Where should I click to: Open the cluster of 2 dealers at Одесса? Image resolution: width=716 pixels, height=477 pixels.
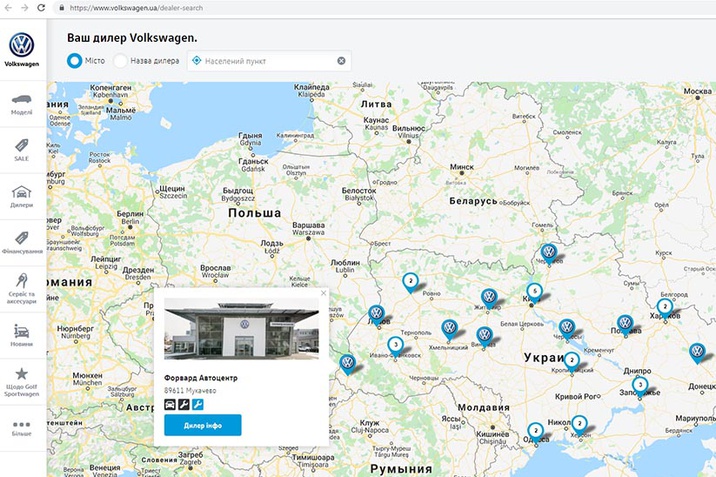tap(535, 432)
